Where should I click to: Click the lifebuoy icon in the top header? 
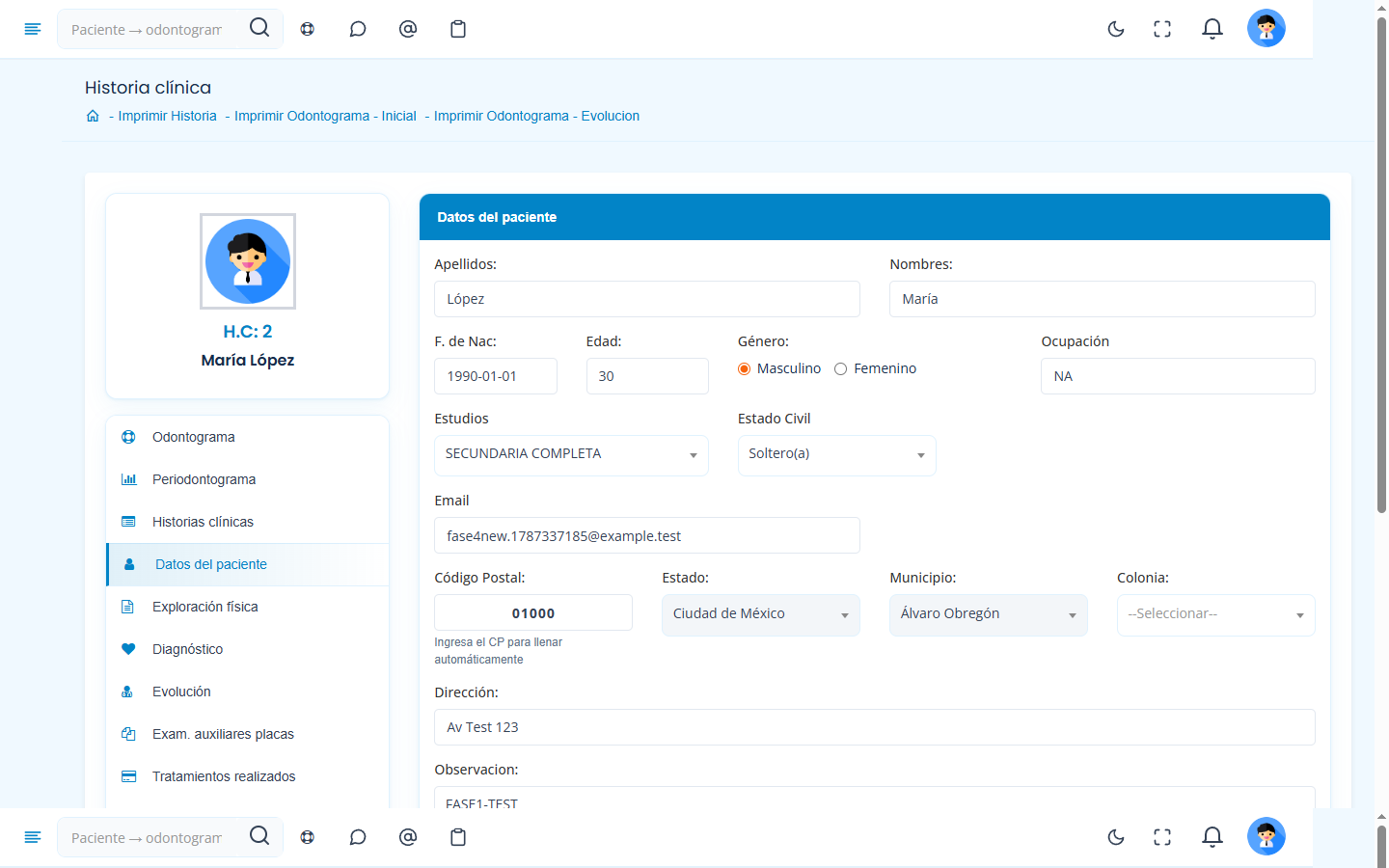click(x=308, y=29)
